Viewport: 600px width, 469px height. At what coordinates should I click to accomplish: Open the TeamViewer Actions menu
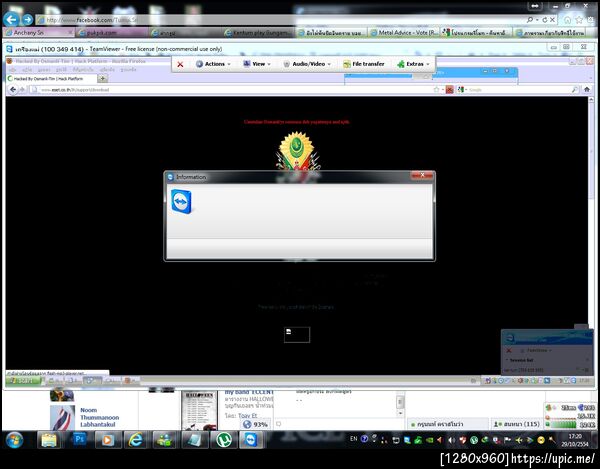pos(213,64)
